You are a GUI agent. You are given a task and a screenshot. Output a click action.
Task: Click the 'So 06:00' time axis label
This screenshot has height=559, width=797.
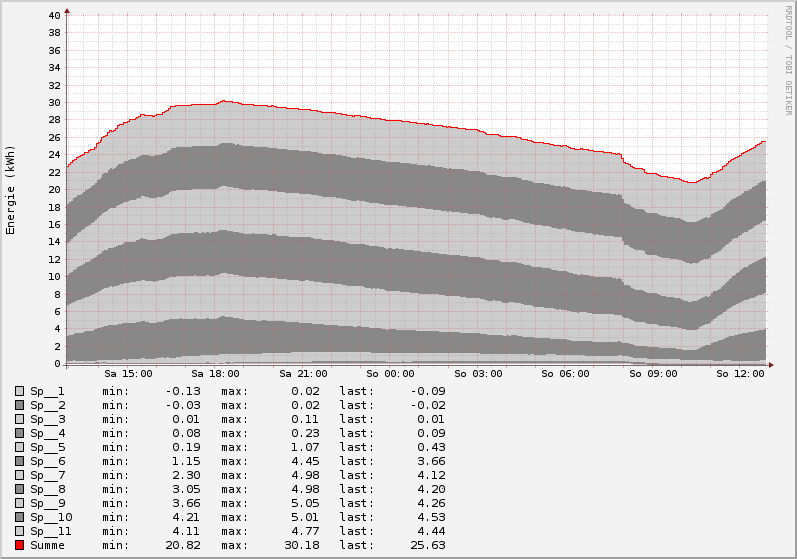(x=566, y=374)
